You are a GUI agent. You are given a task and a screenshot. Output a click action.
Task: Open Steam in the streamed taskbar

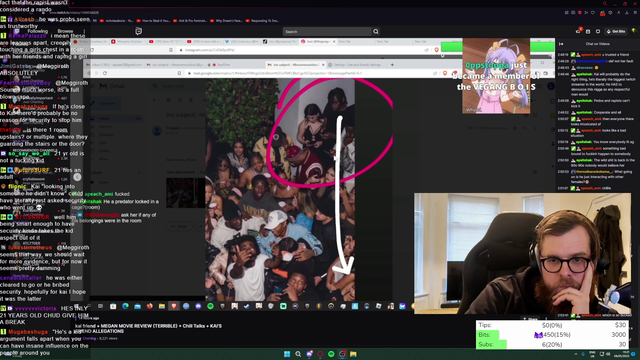click(247, 306)
